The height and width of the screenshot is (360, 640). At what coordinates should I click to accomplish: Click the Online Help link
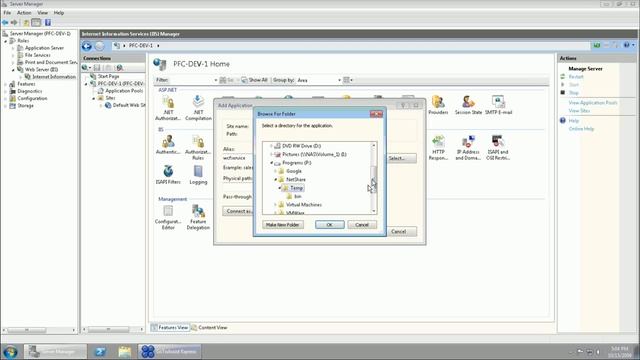tap(581, 129)
